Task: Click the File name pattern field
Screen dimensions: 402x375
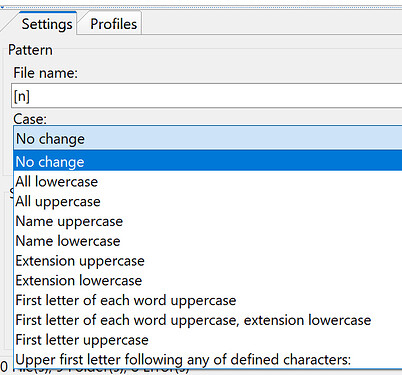Action: click(207, 96)
